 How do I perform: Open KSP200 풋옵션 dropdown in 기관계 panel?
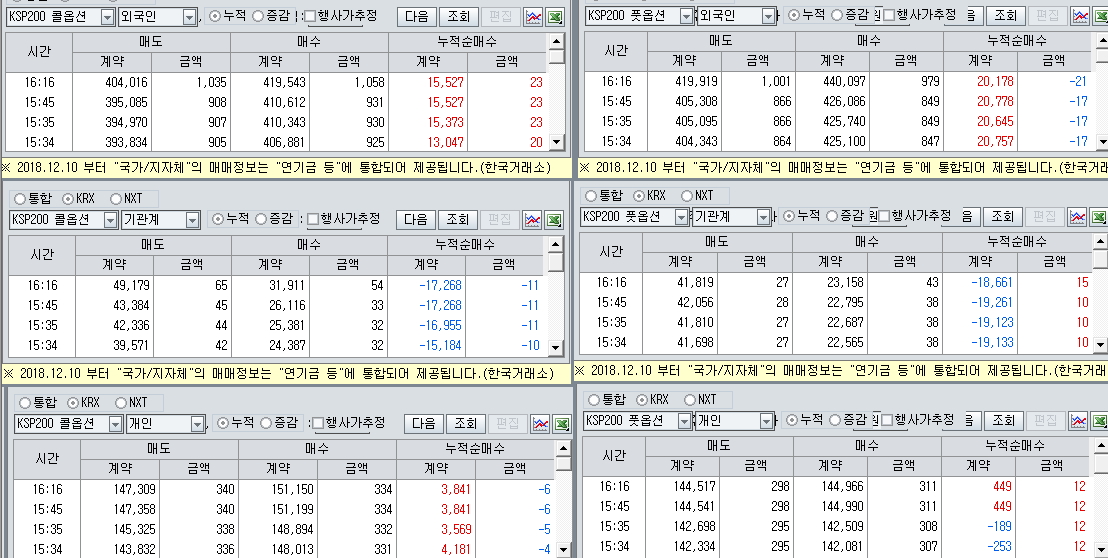[681, 217]
